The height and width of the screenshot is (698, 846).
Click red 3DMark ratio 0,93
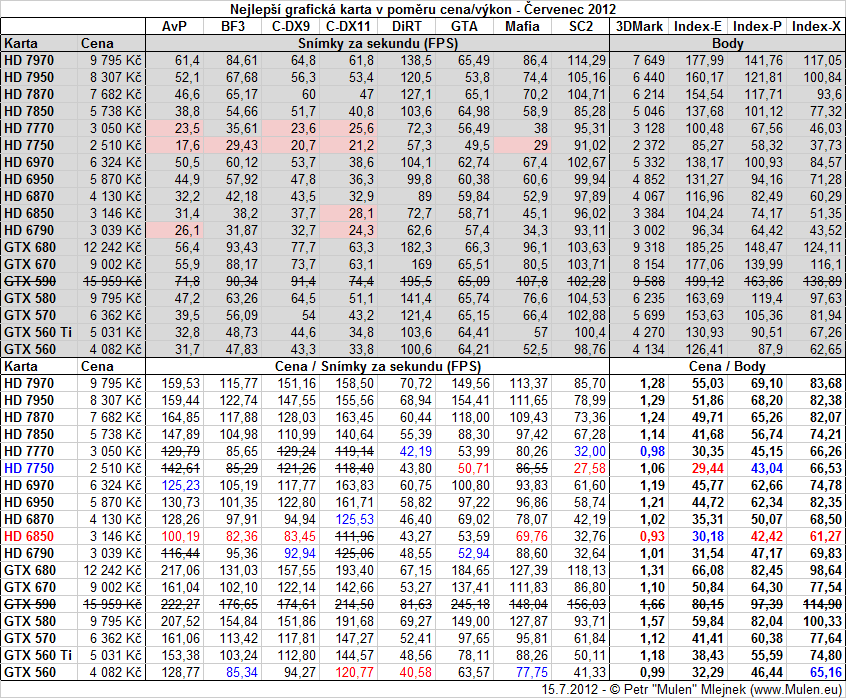point(653,537)
